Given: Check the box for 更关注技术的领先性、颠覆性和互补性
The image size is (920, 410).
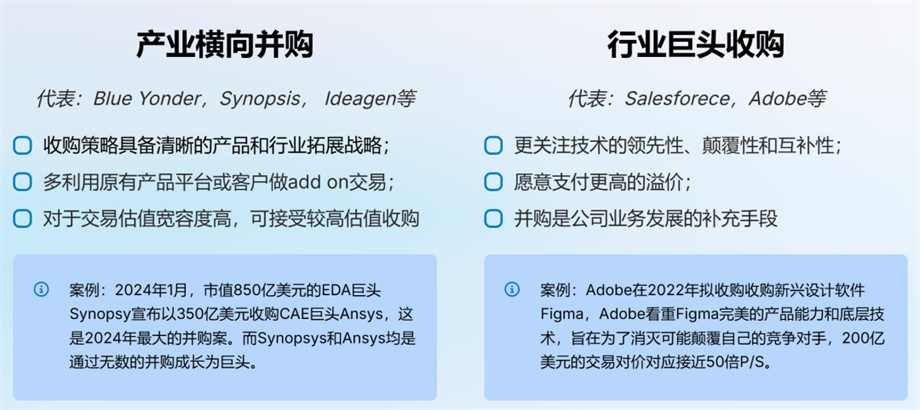Looking at the screenshot, I should 493,145.
